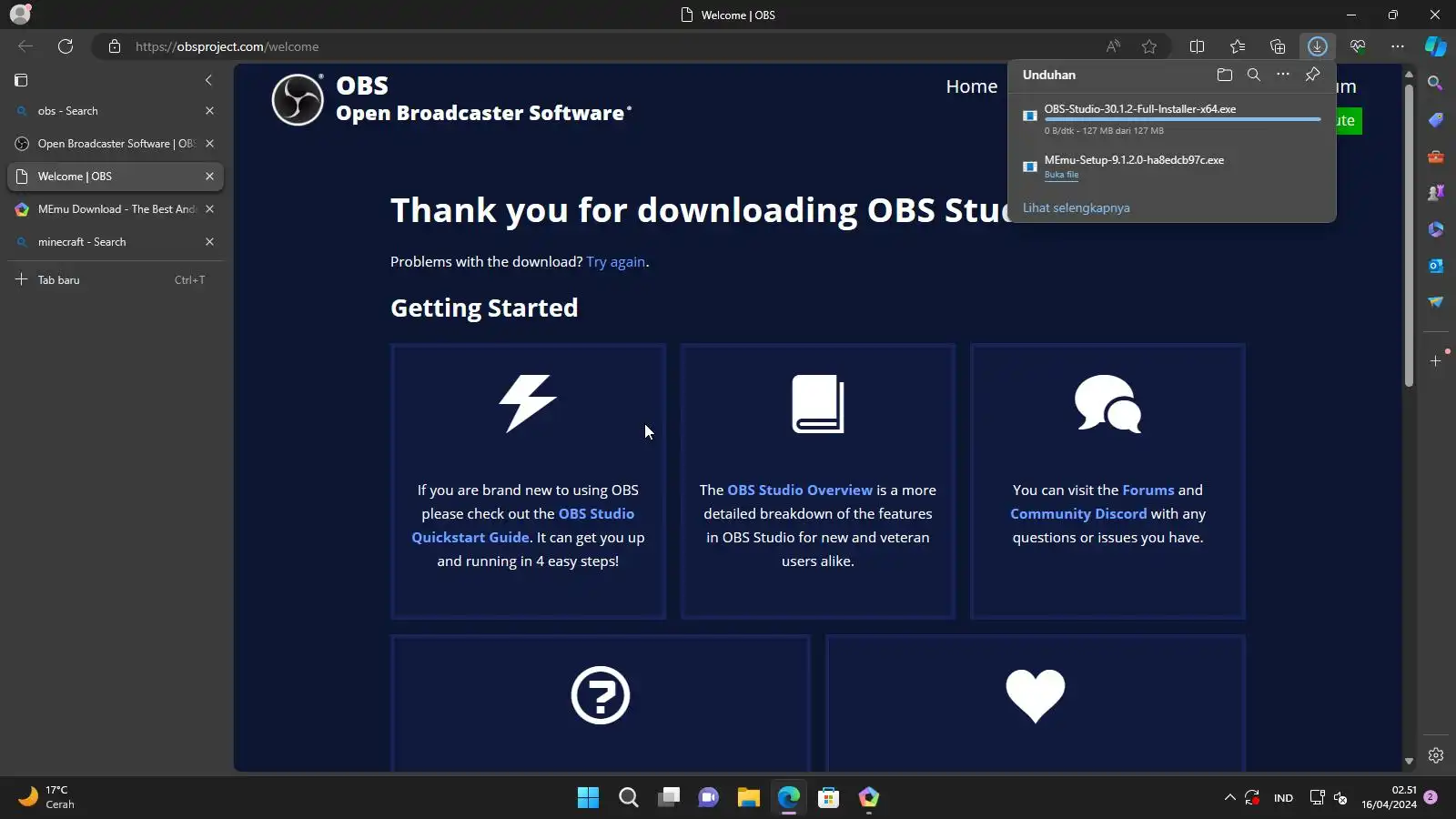Pin the Unduhan downloads panel
1456x819 pixels.
coord(1312,75)
